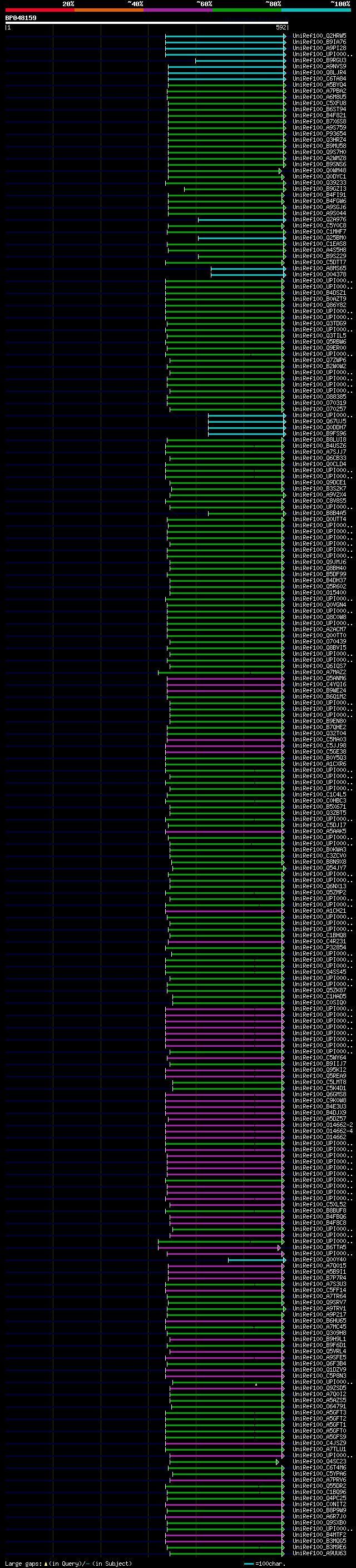Image resolution: width=356 pixels, height=1568 pixels.
Task: Click the cyan 100char scale marker
Action: point(248,1564)
